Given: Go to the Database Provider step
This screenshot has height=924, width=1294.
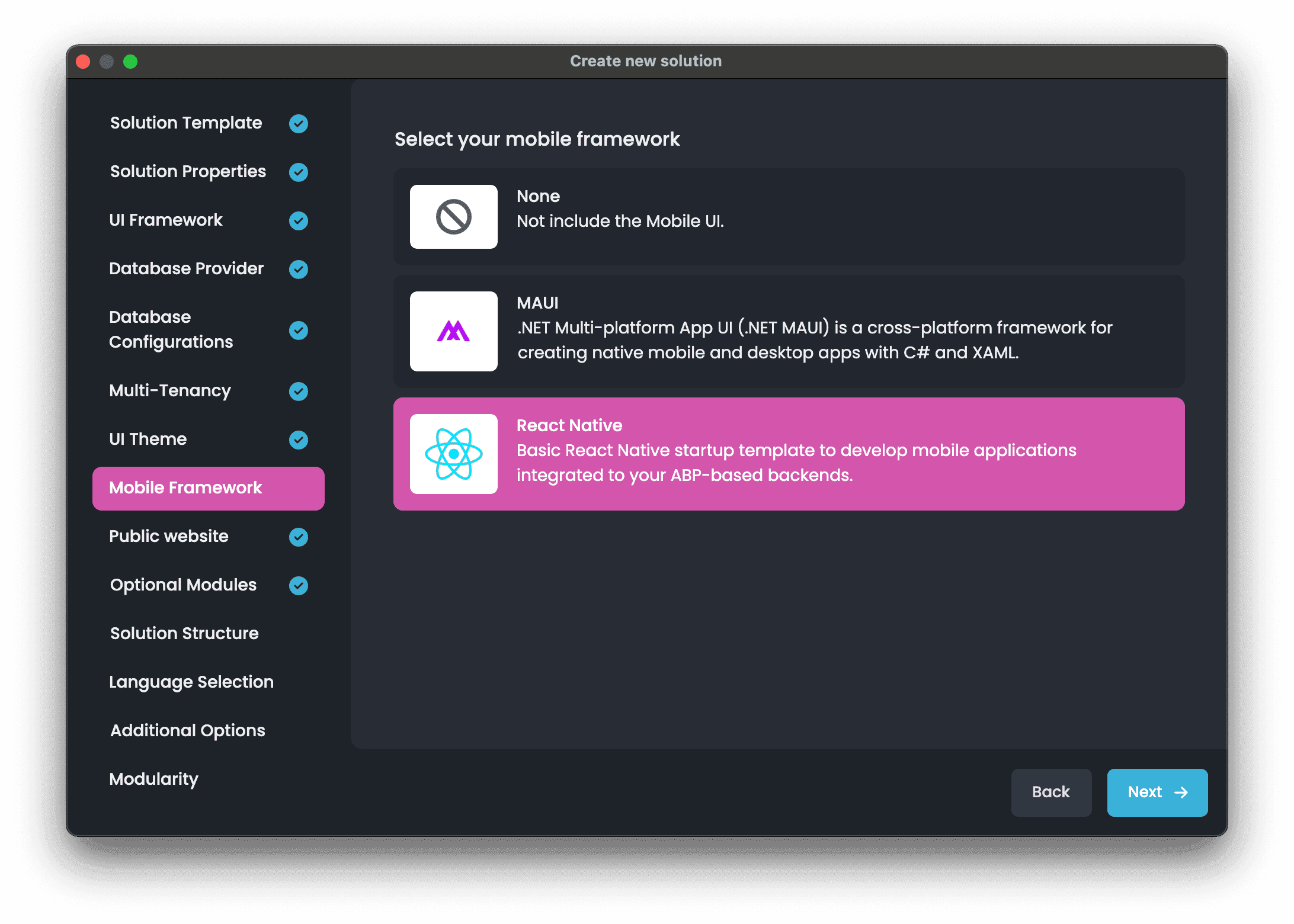Looking at the screenshot, I should 186,269.
